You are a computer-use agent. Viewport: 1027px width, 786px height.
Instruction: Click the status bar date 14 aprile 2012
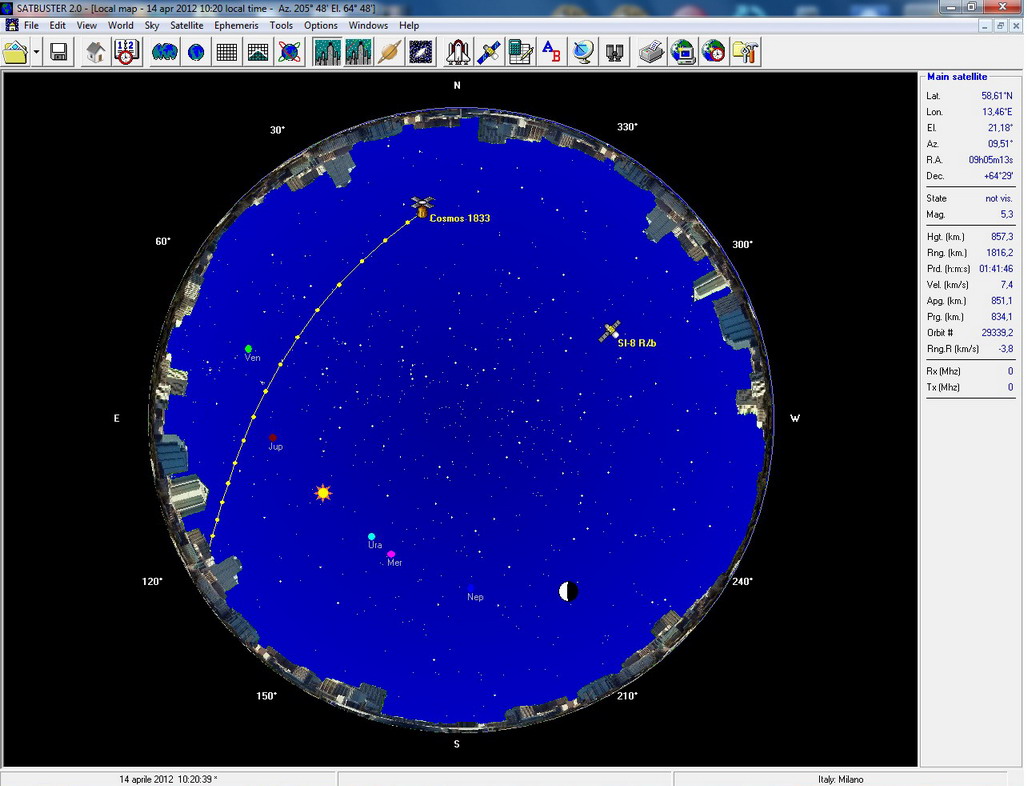[168, 779]
